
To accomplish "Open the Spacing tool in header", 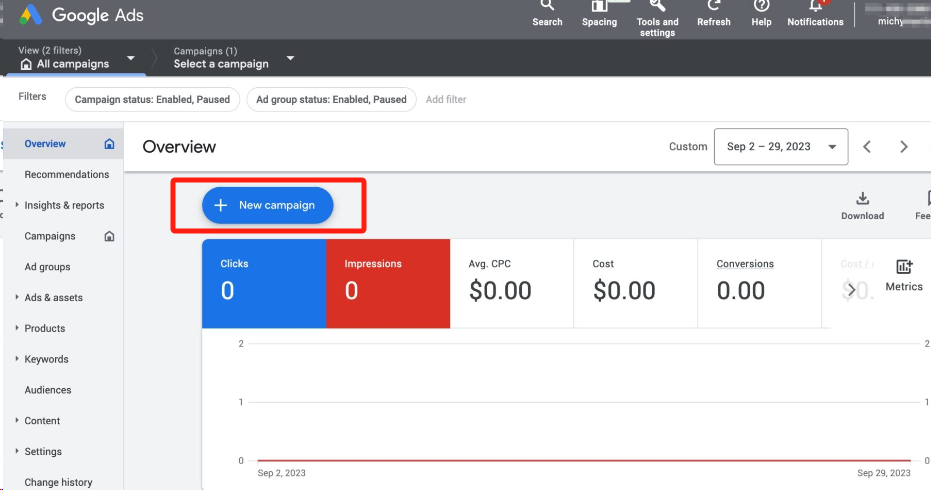I will pos(599,6).
